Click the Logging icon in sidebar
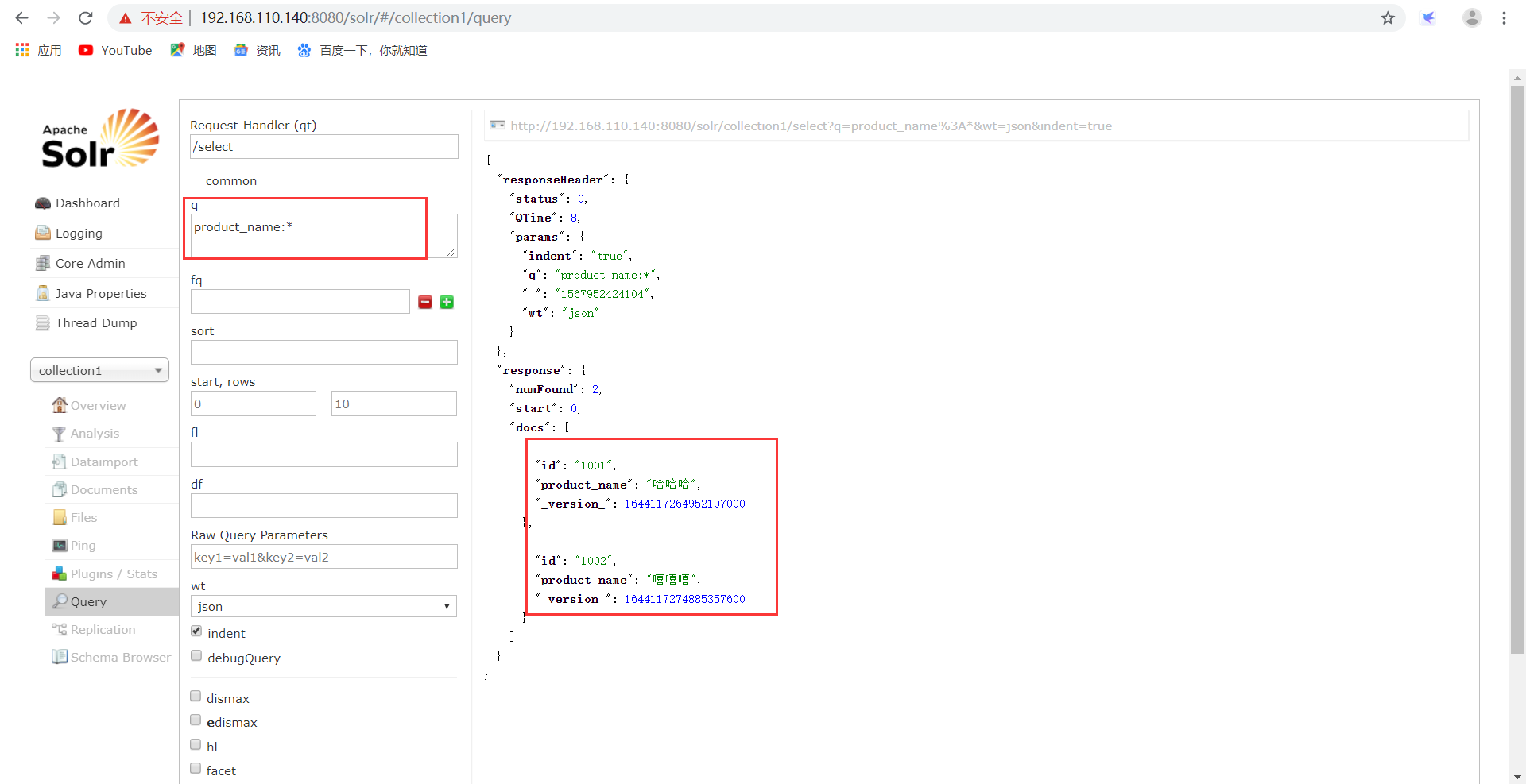The height and width of the screenshot is (784, 1526). coord(43,233)
